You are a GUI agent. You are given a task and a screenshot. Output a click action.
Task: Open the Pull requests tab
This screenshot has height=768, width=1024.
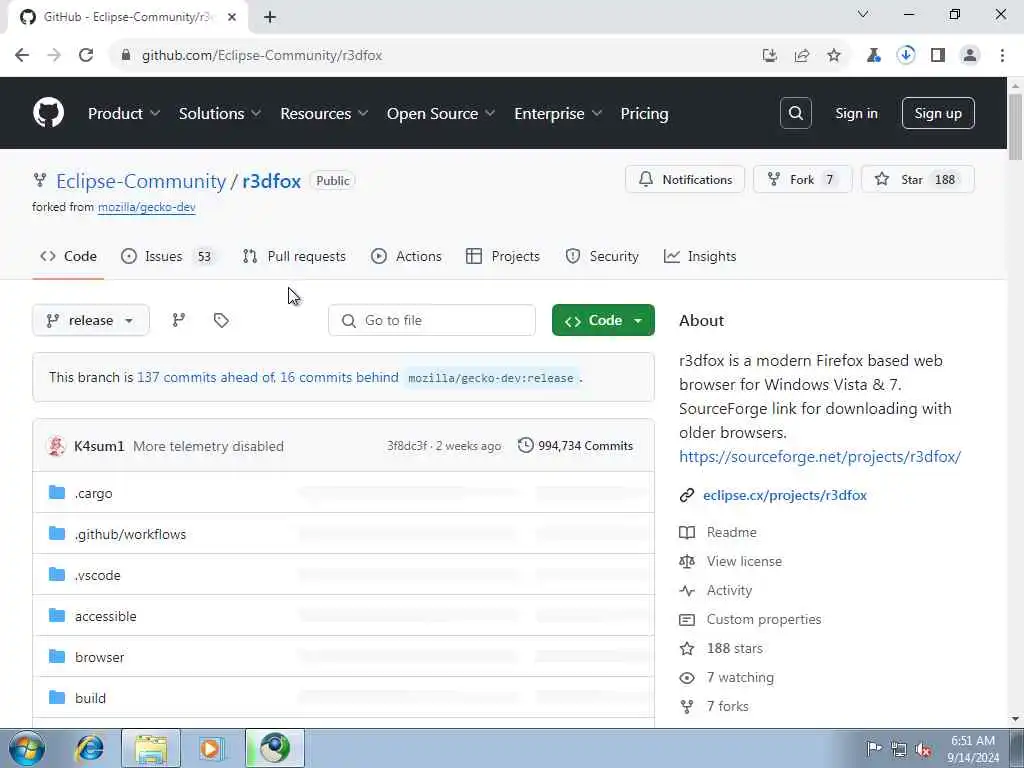coord(294,256)
